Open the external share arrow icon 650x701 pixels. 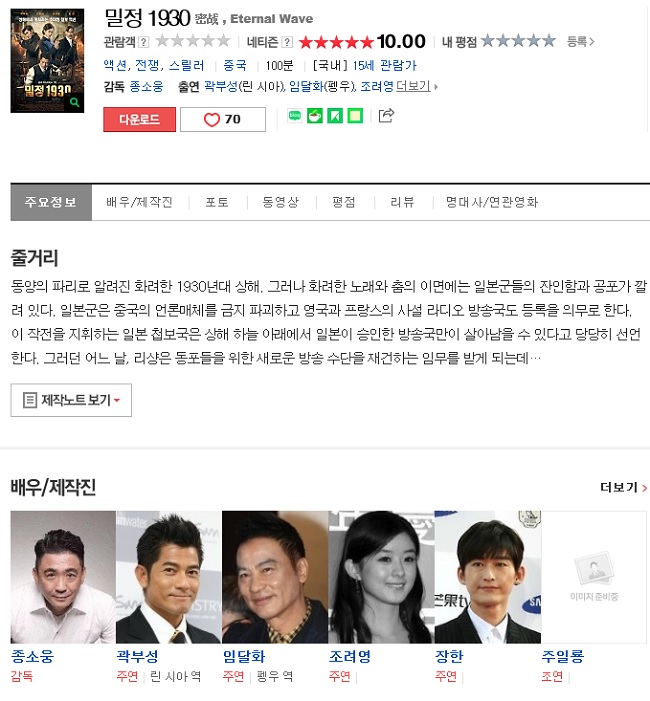[x=386, y=115]
